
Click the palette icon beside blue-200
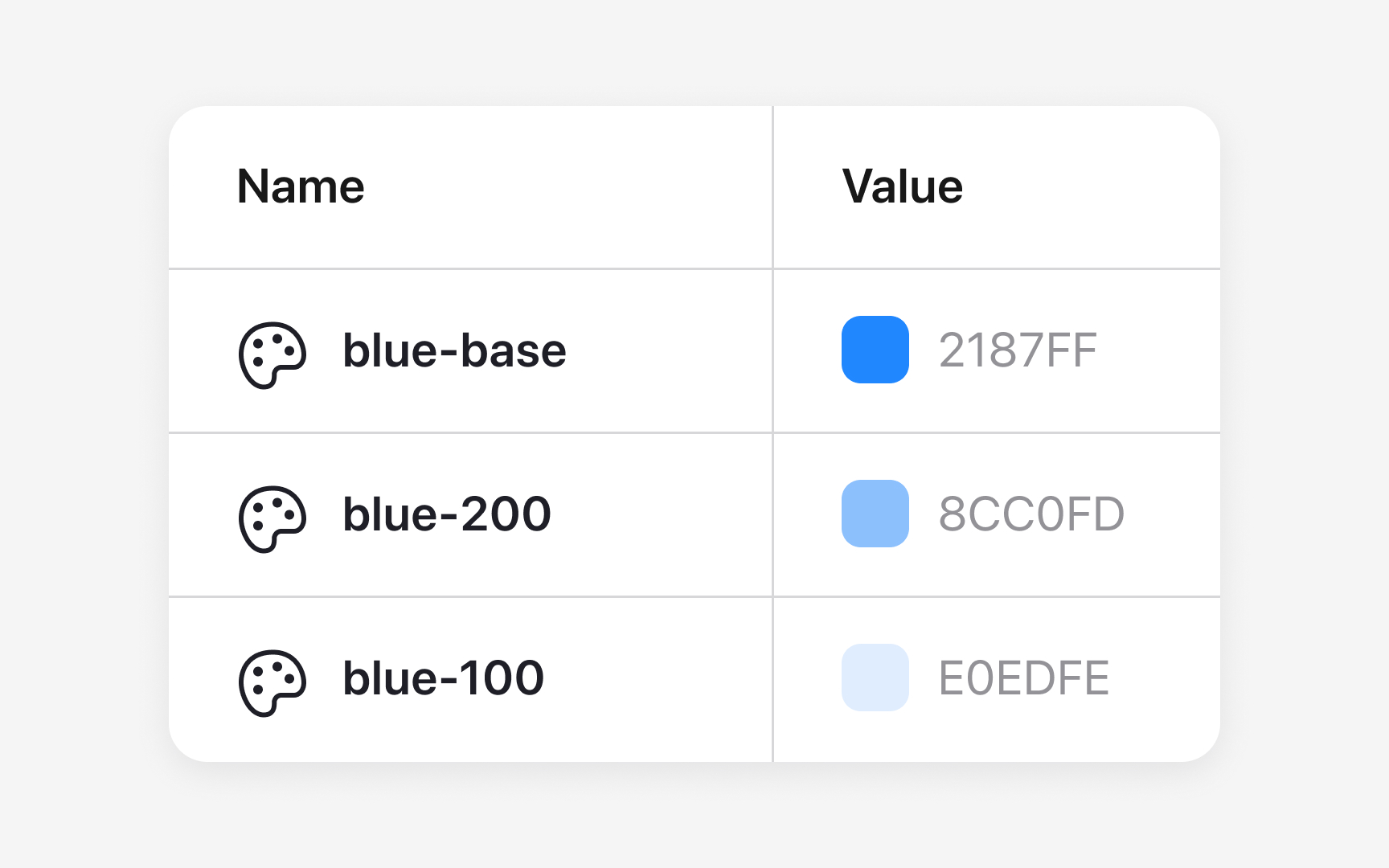[272, 518]
